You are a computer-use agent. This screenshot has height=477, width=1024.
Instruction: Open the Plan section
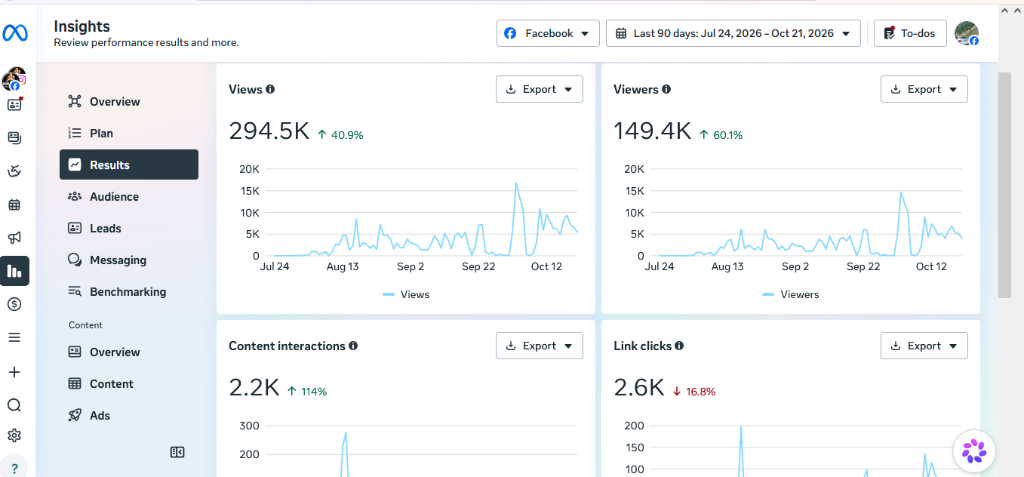pos(129,133)
